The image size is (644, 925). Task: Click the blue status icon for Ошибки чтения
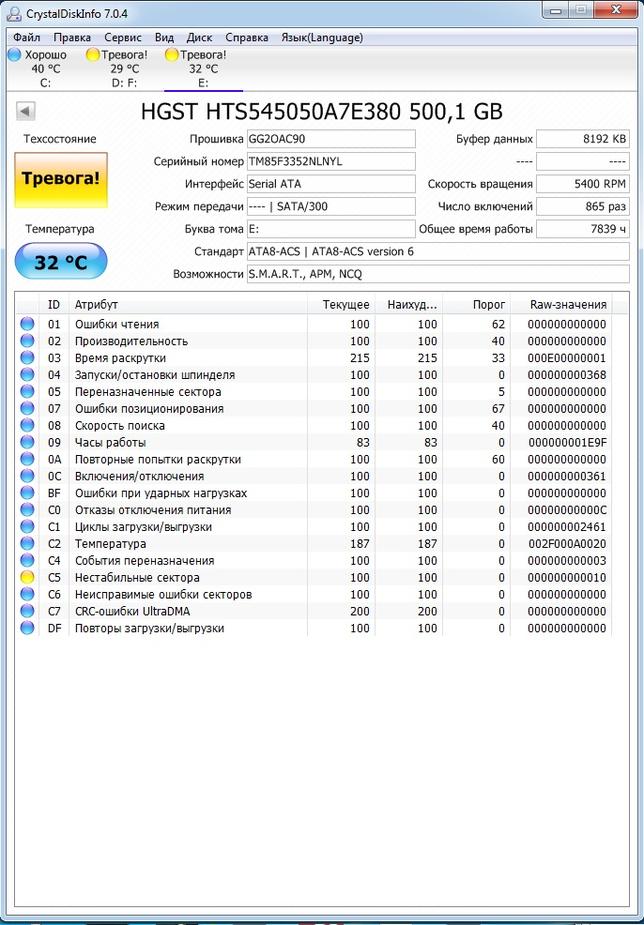coord(27,323)
